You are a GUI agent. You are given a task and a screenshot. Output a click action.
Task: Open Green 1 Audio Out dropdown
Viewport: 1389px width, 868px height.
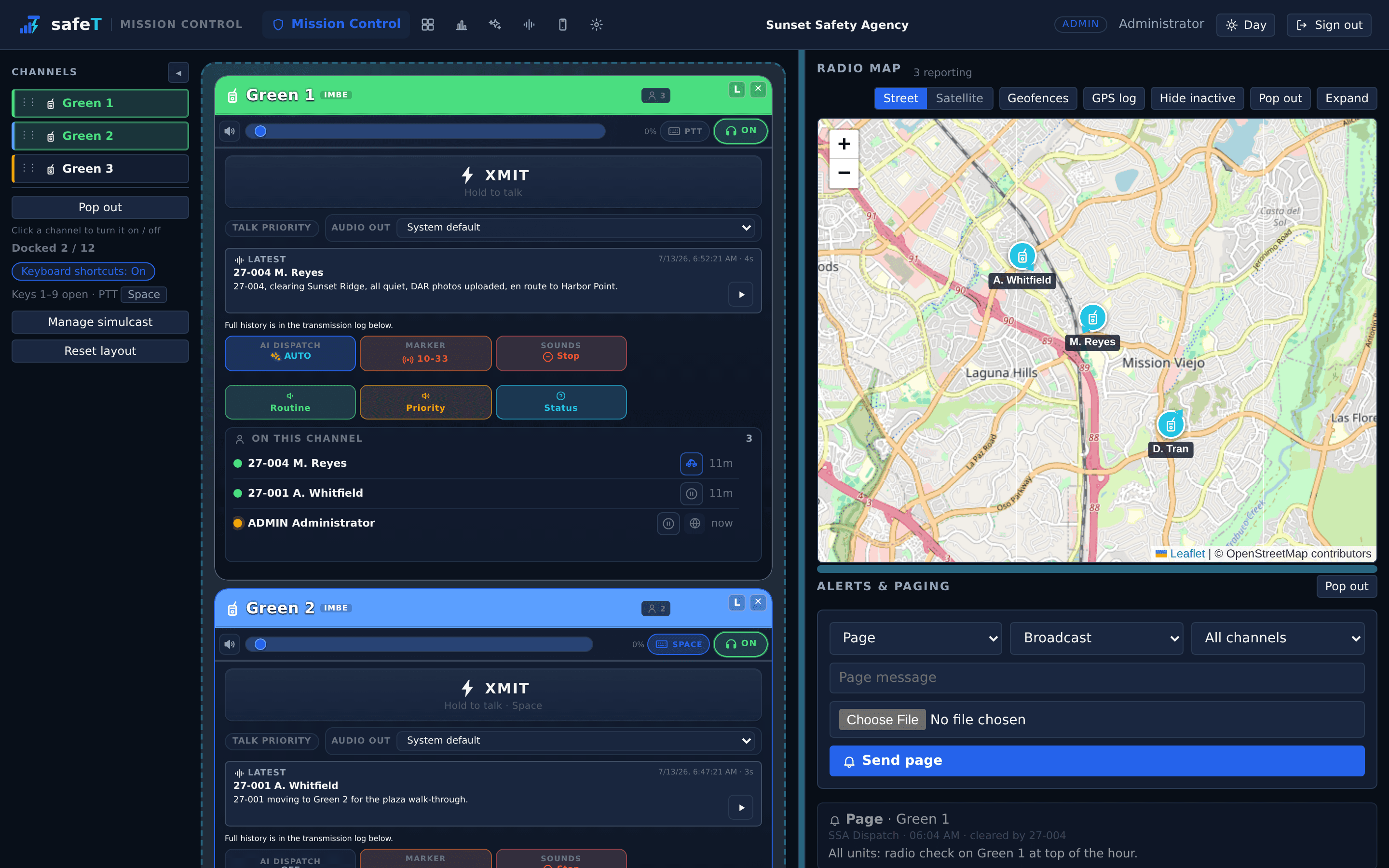point(576,228)
